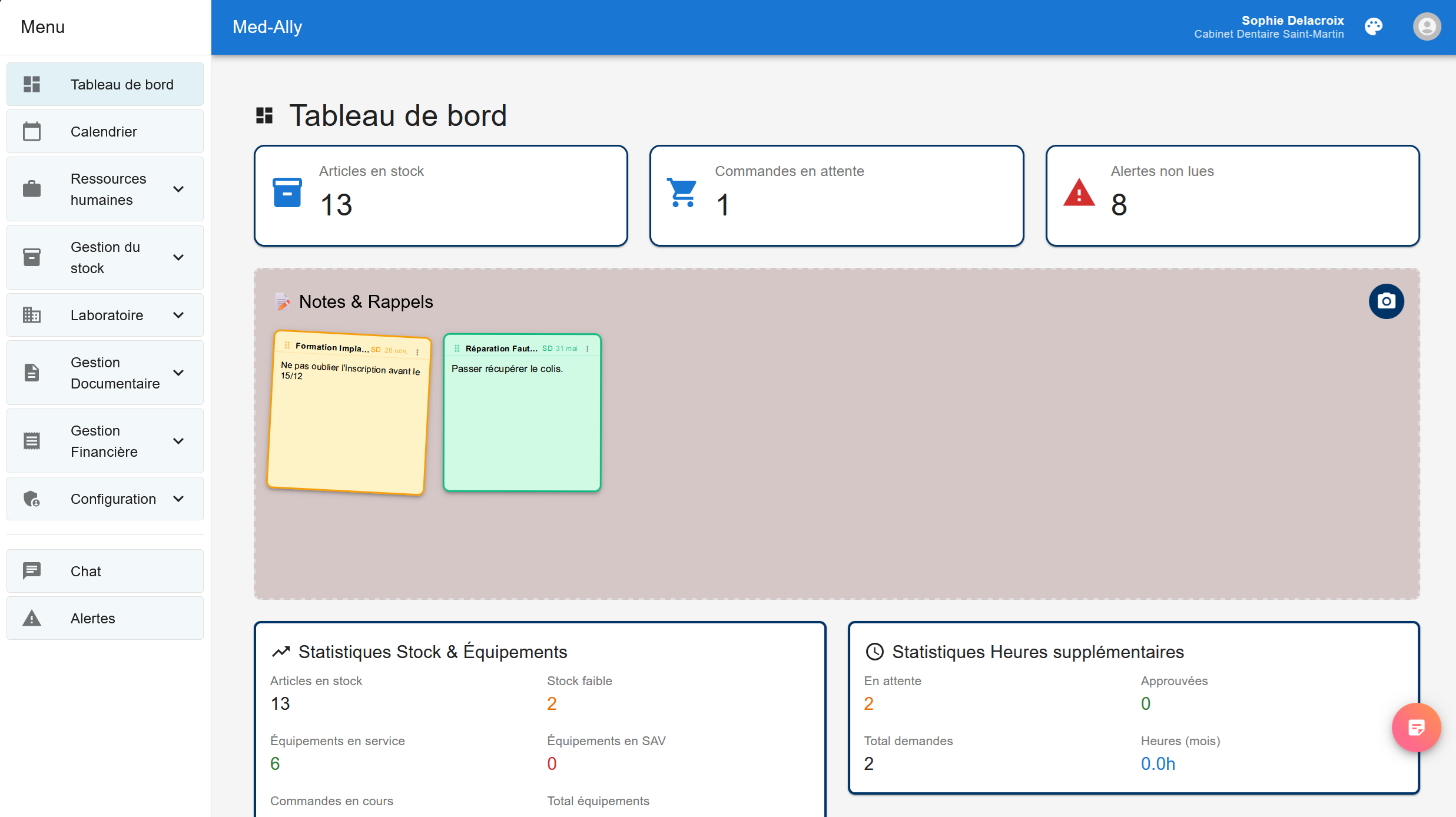Expand Gestion Financière chevron
The height and width of the screenshot is (817, 1456).
click(178, 441)
